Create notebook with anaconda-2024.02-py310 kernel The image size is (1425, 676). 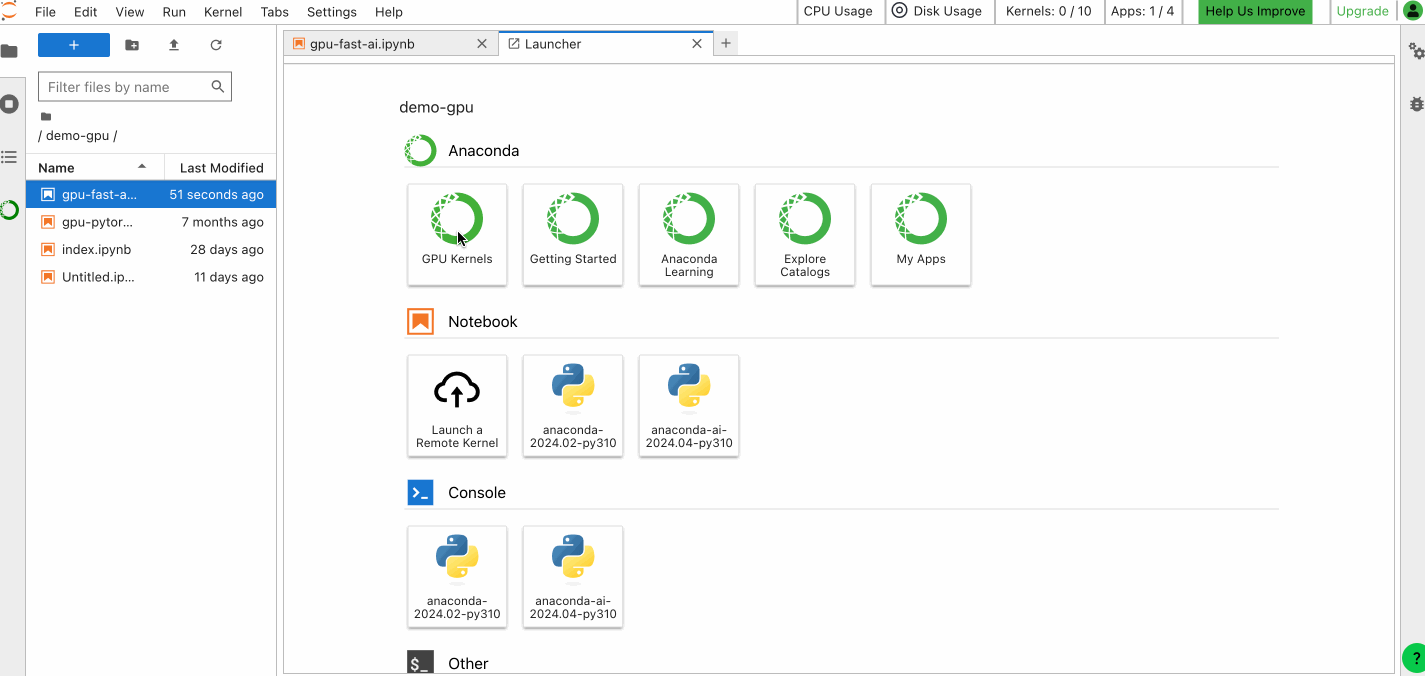573,406
